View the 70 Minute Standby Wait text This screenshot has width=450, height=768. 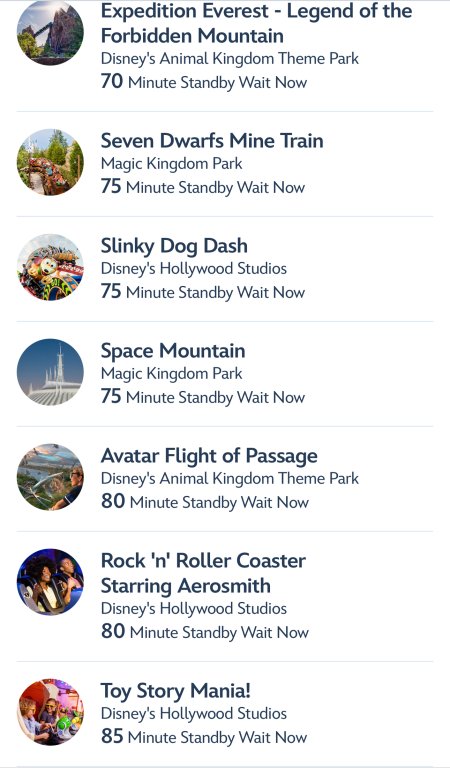point(204,81)
